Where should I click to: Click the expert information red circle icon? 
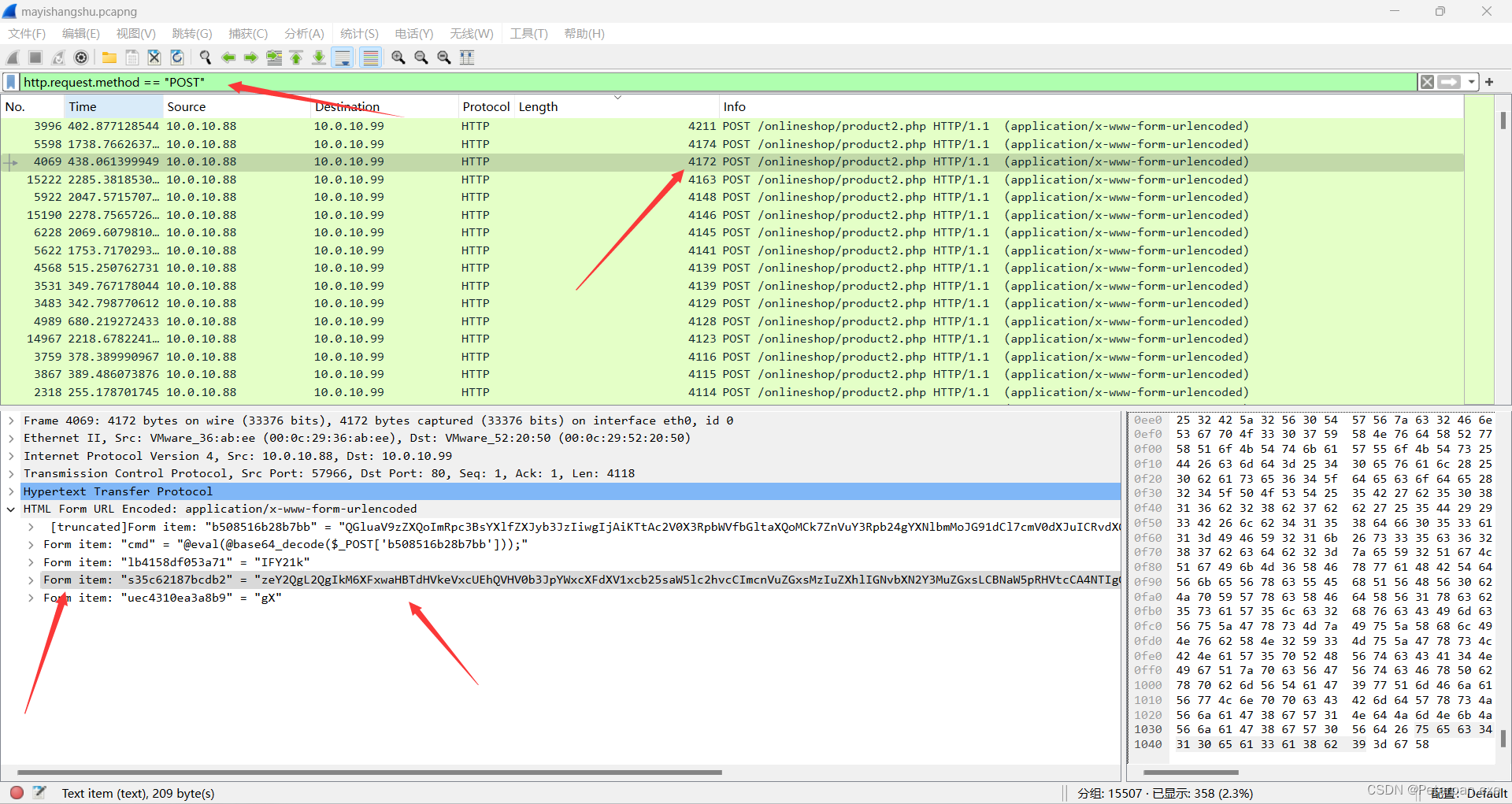coord(17,792)
